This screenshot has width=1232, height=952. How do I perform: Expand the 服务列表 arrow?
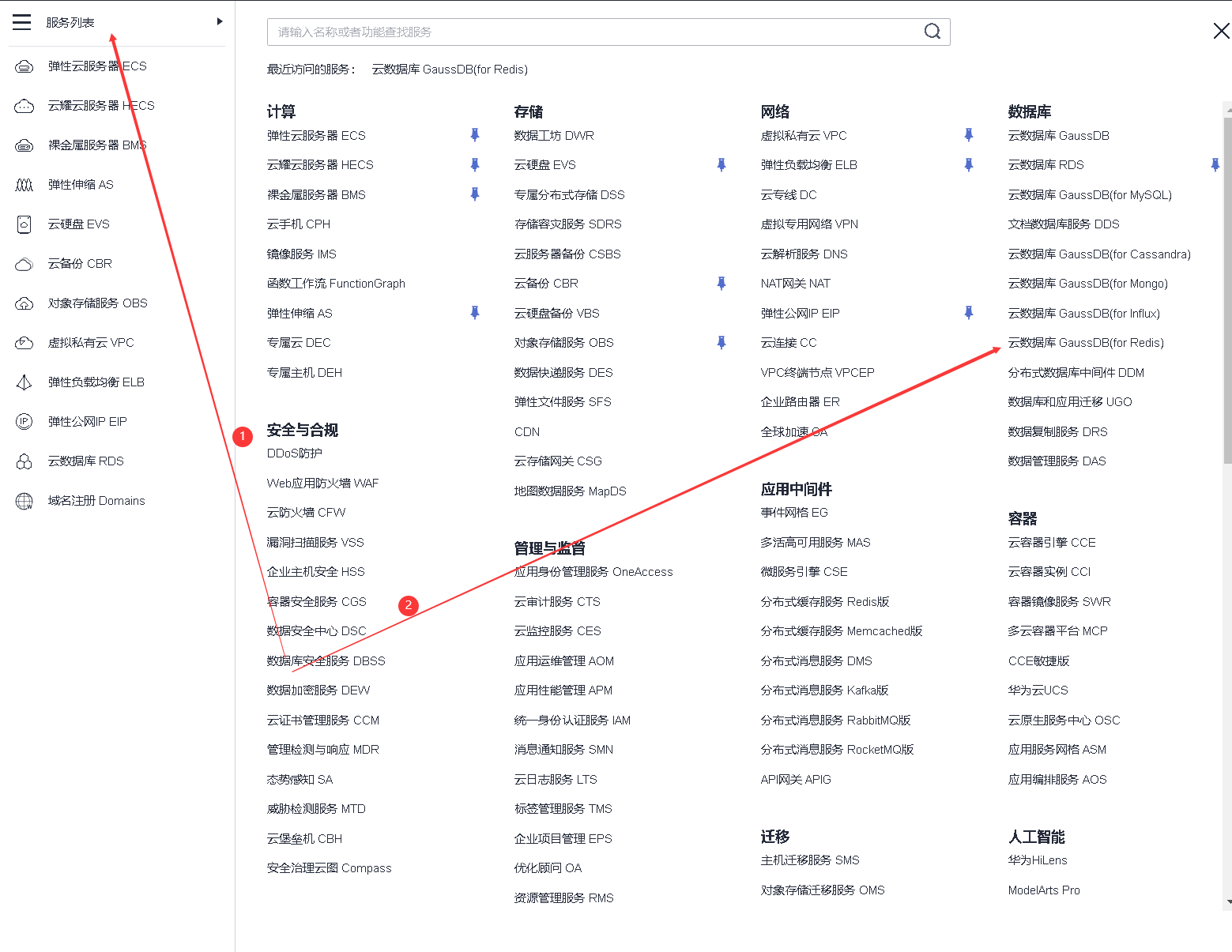220,21
